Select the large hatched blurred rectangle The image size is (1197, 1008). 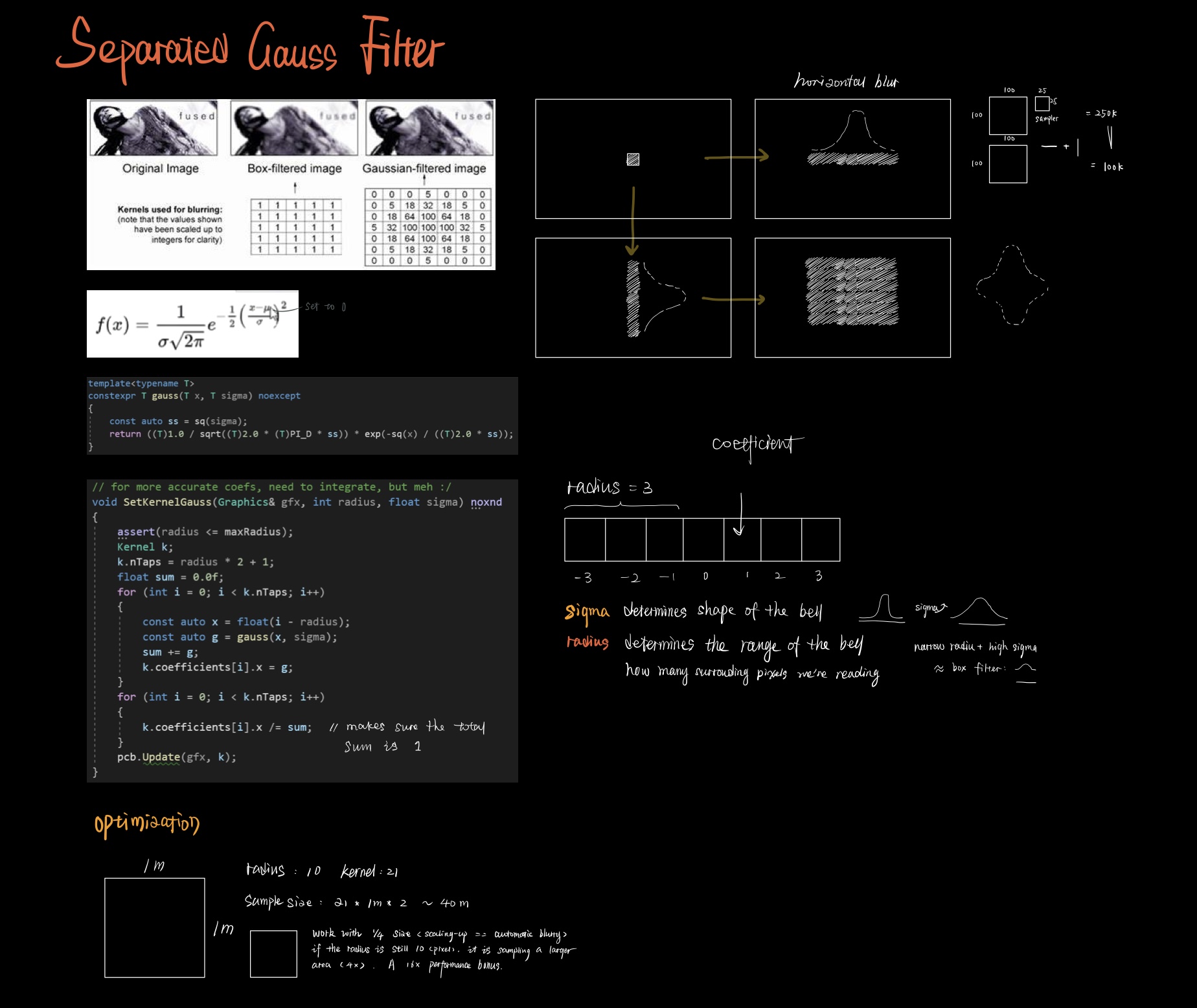(x=852, y=292)
